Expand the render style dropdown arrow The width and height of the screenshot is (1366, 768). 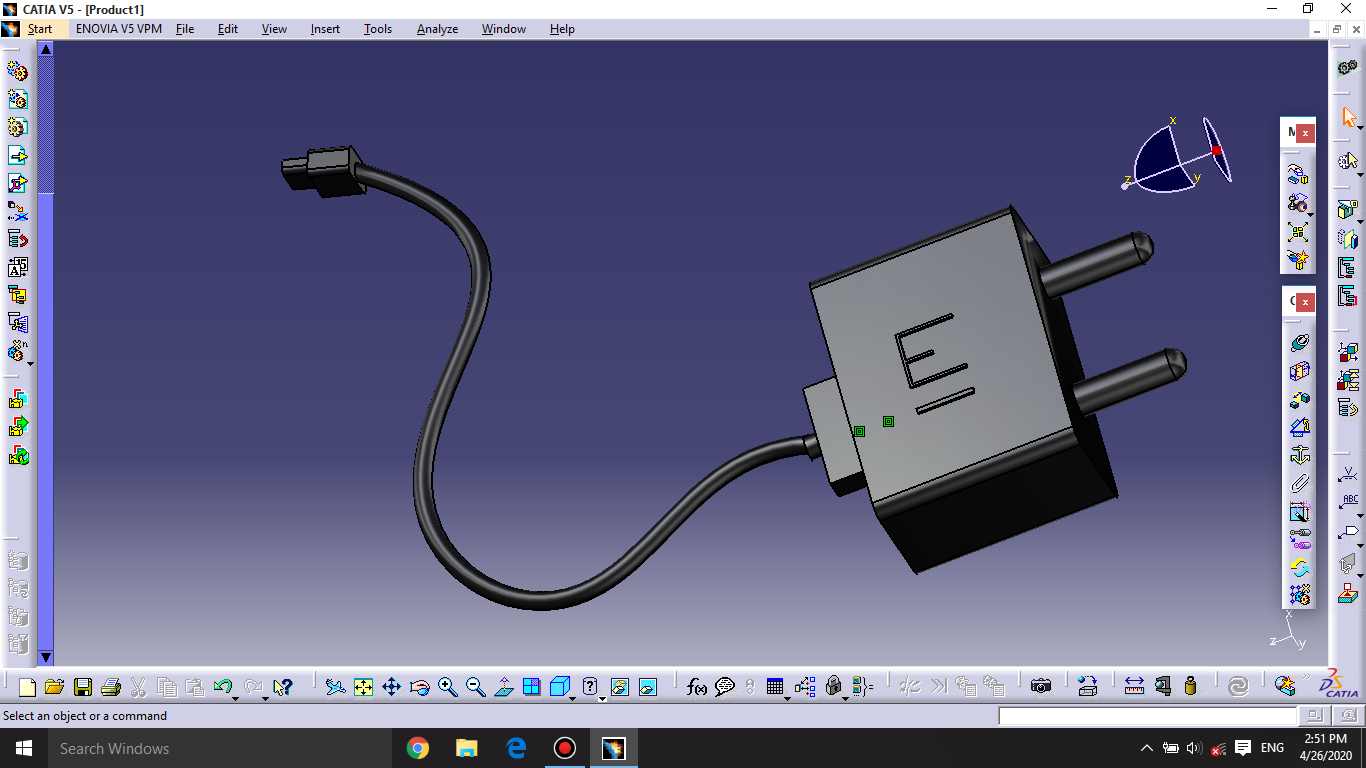602,698
